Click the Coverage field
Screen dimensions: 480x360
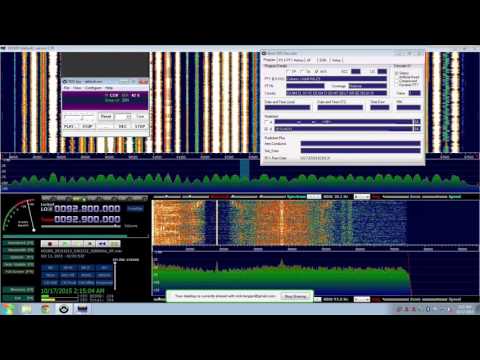tap(368, 86)
